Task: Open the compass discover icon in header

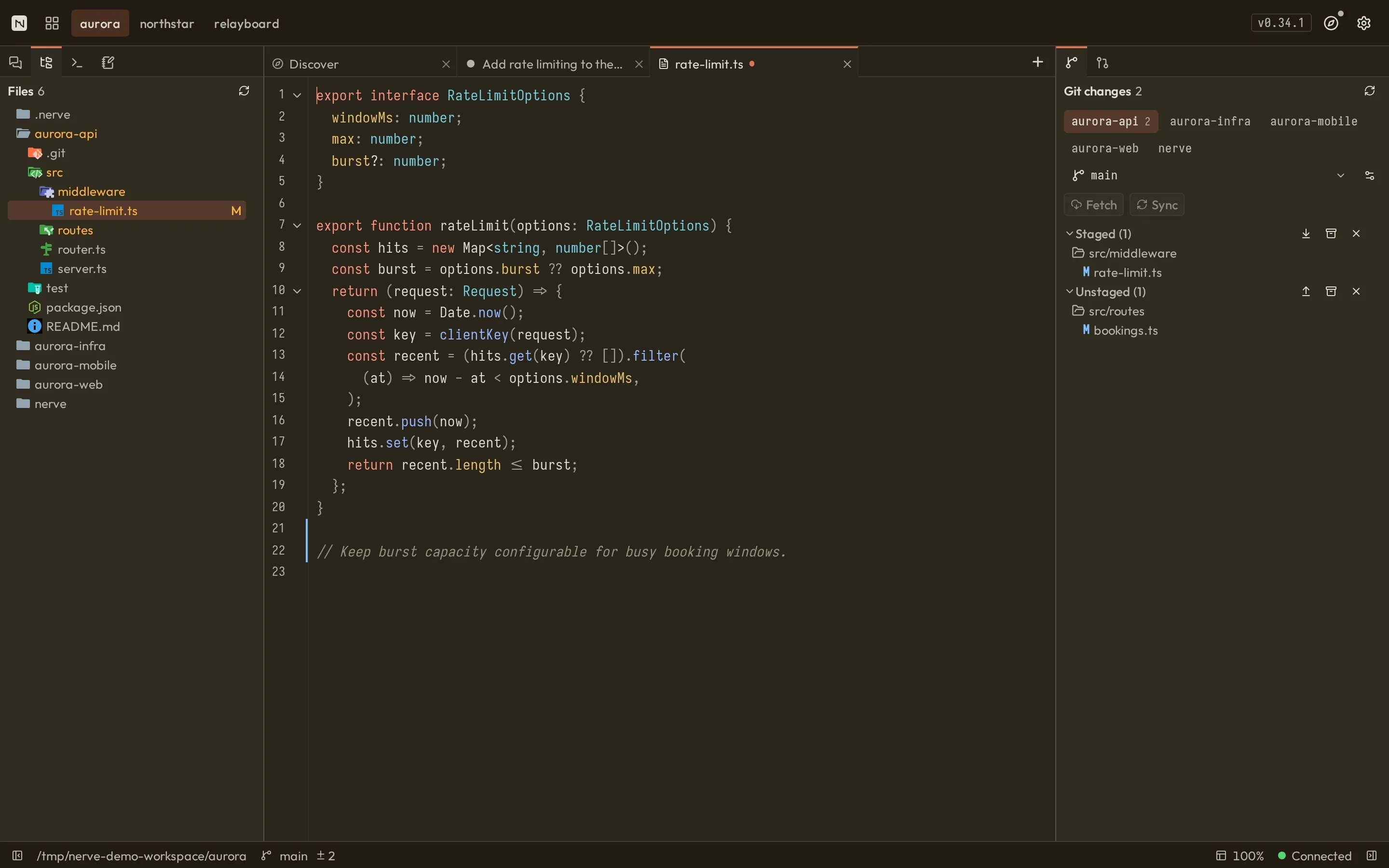Action: coord(1331,23)
